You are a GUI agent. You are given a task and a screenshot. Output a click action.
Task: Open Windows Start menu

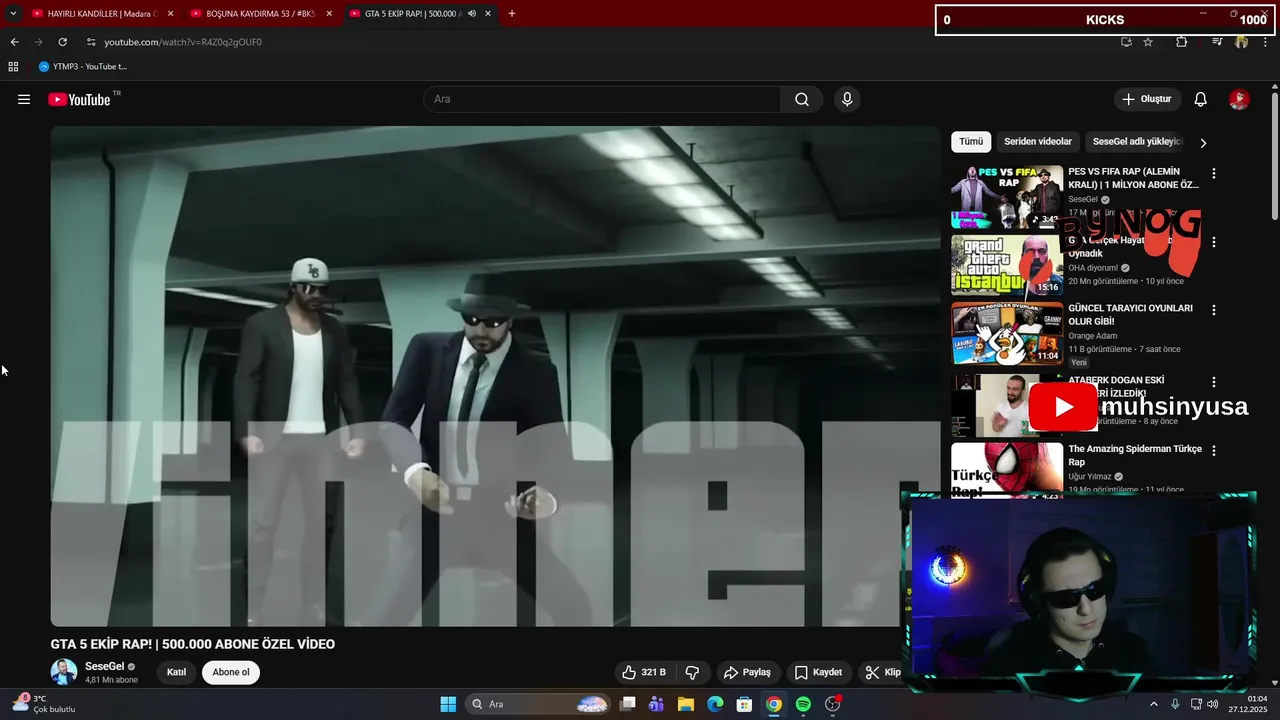(x=448, y=704)
